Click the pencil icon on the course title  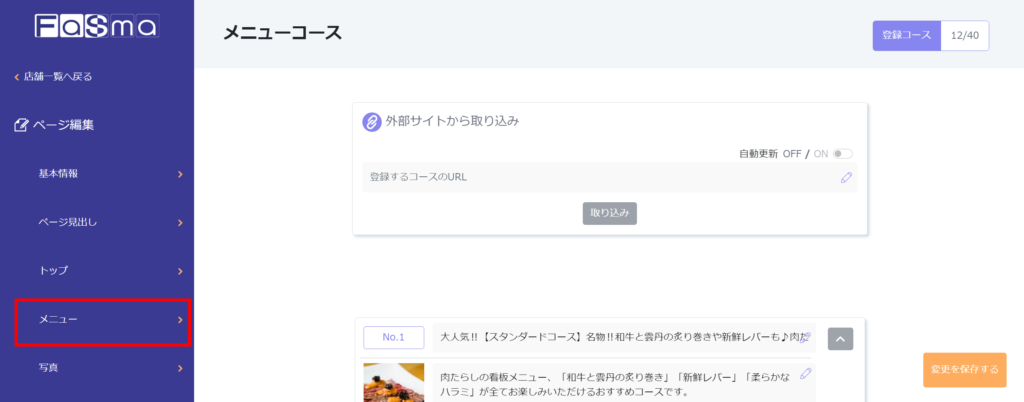pos(805,338)
